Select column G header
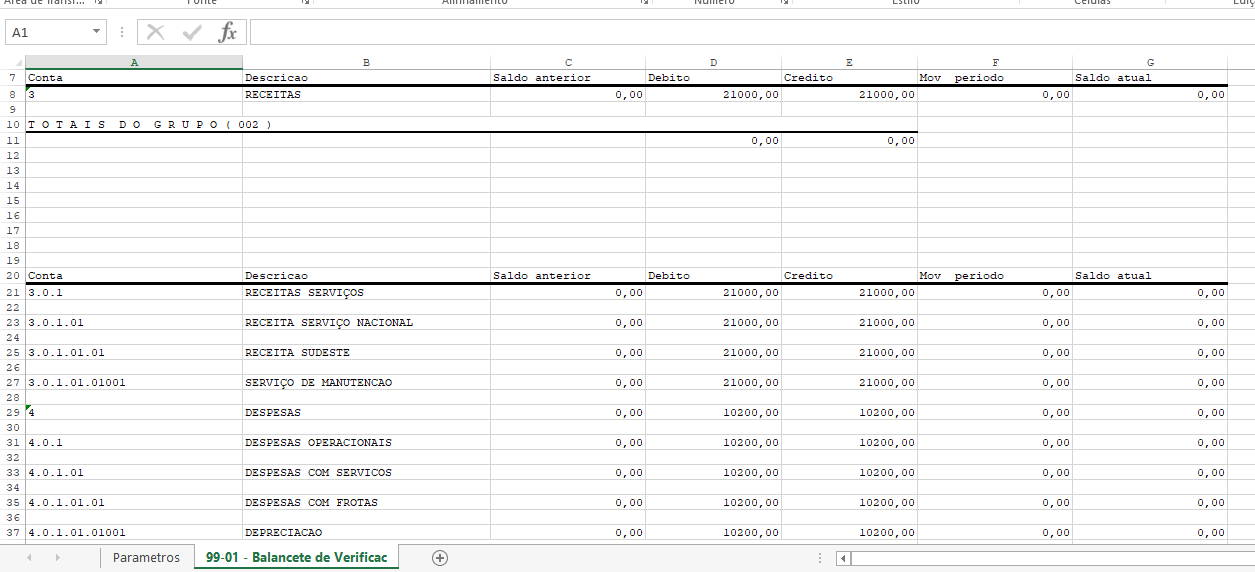The image size is (1255, 572). (x=1150, y=62)
